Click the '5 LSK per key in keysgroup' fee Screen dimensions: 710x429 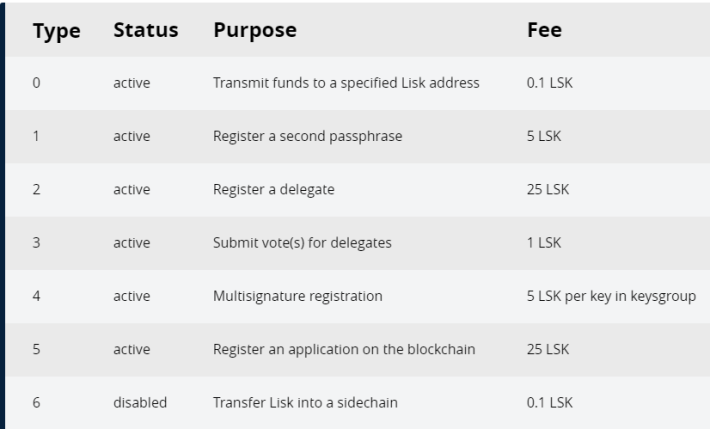coord(611,296)
